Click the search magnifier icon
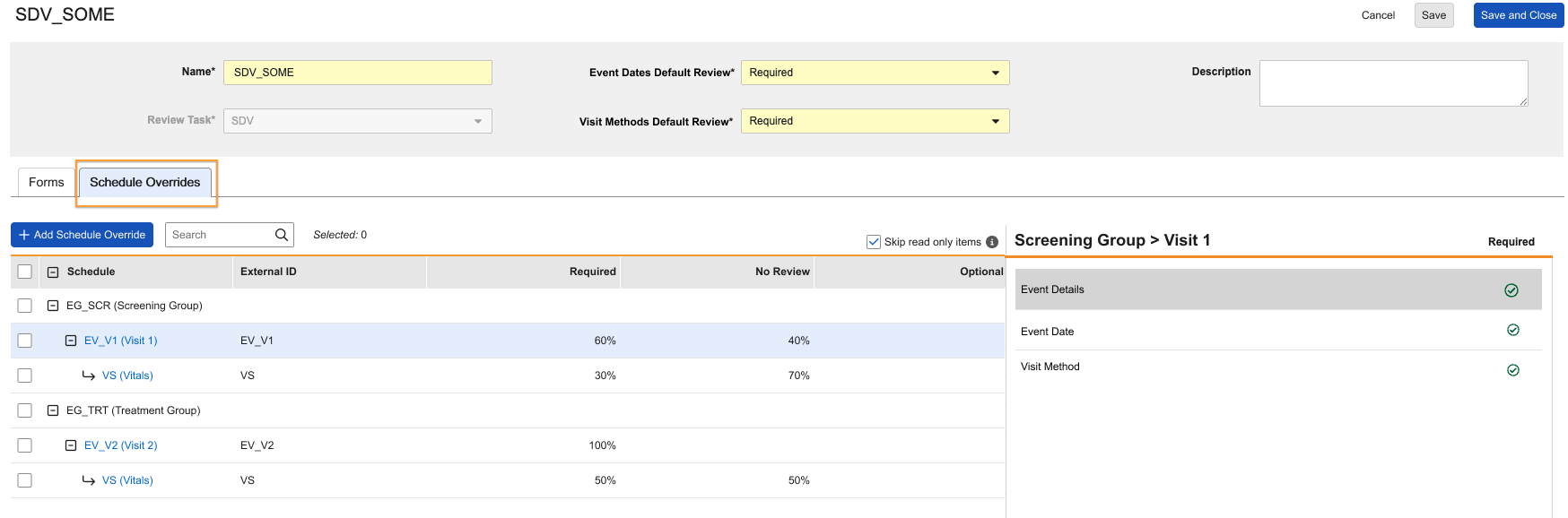This screenshot has width=1568, height=518. pyautogui.click(x=282, y=235)
